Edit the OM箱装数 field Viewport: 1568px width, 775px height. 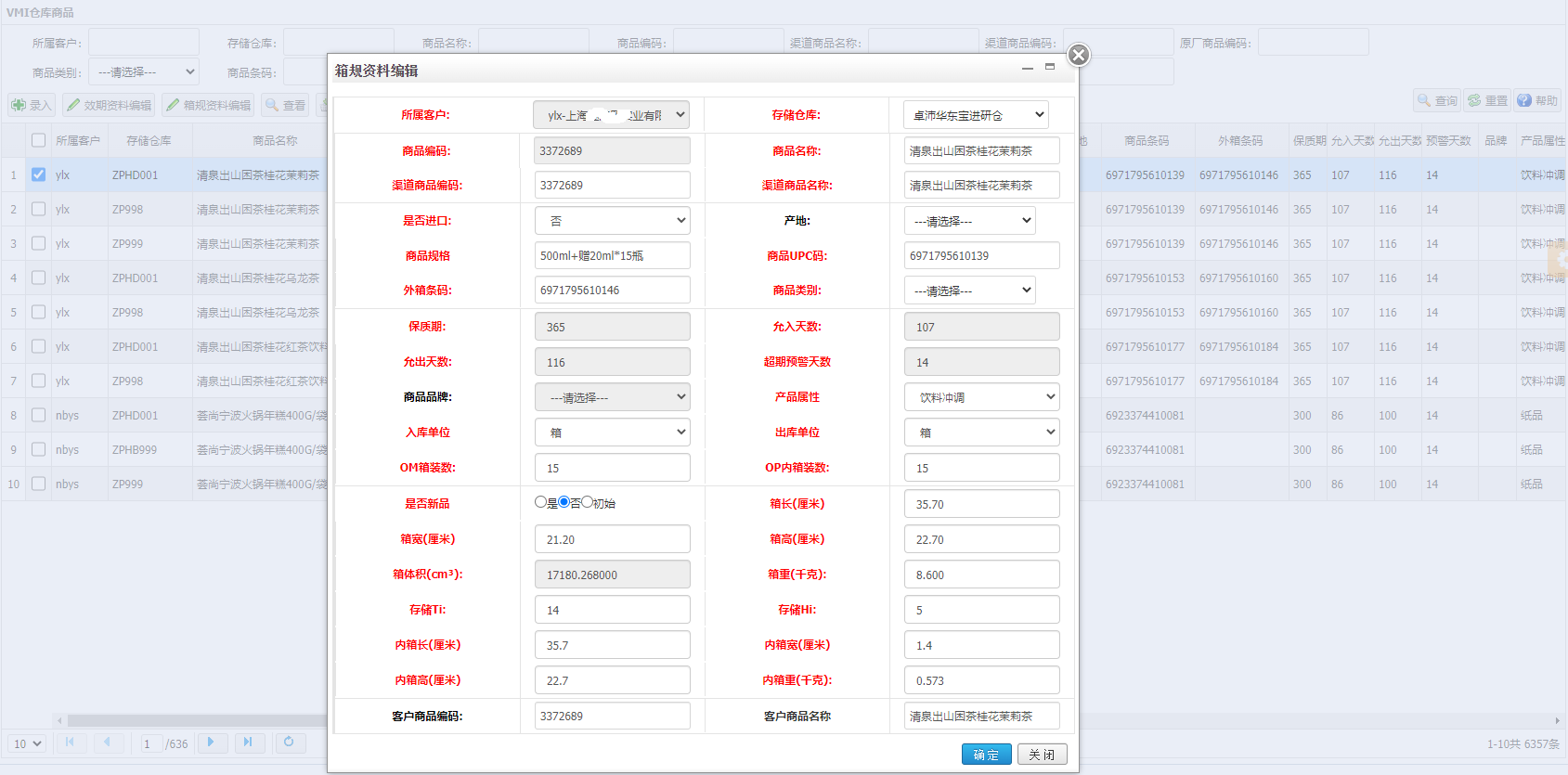pos(612,468)
